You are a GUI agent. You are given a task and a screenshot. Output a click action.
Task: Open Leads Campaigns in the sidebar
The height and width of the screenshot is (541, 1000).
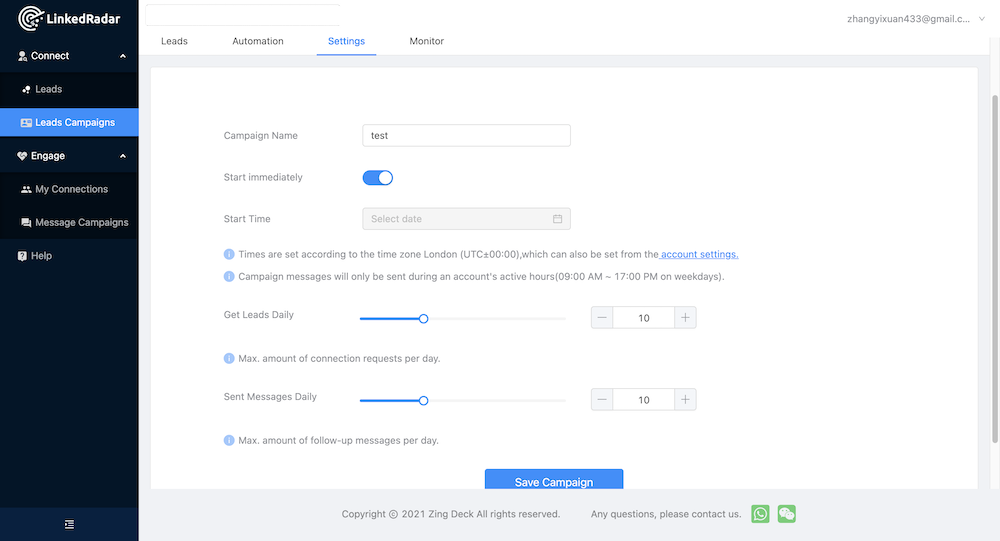69,122
